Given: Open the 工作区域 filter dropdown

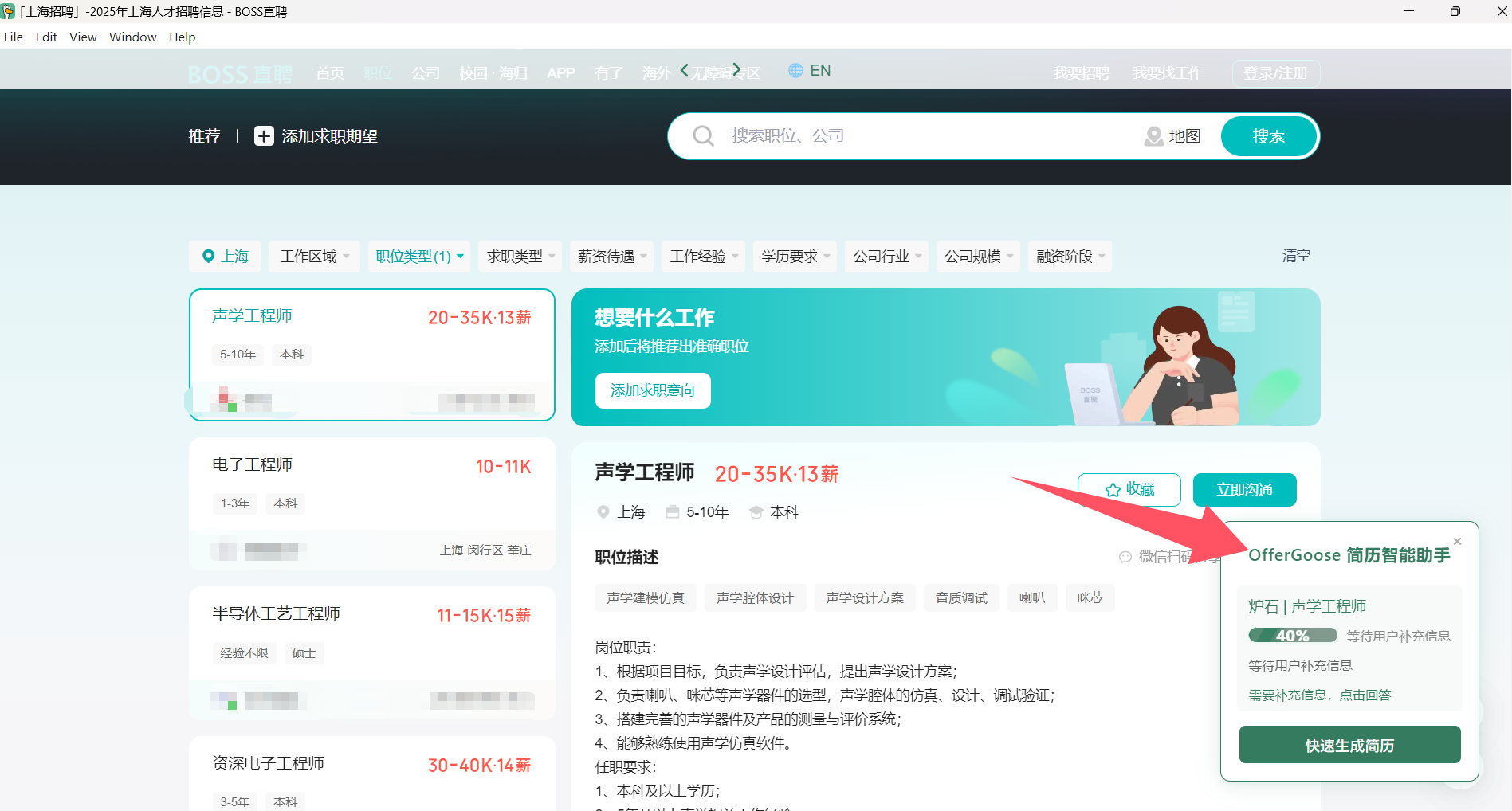Looking at the screenshot, I should coord(314,257).
